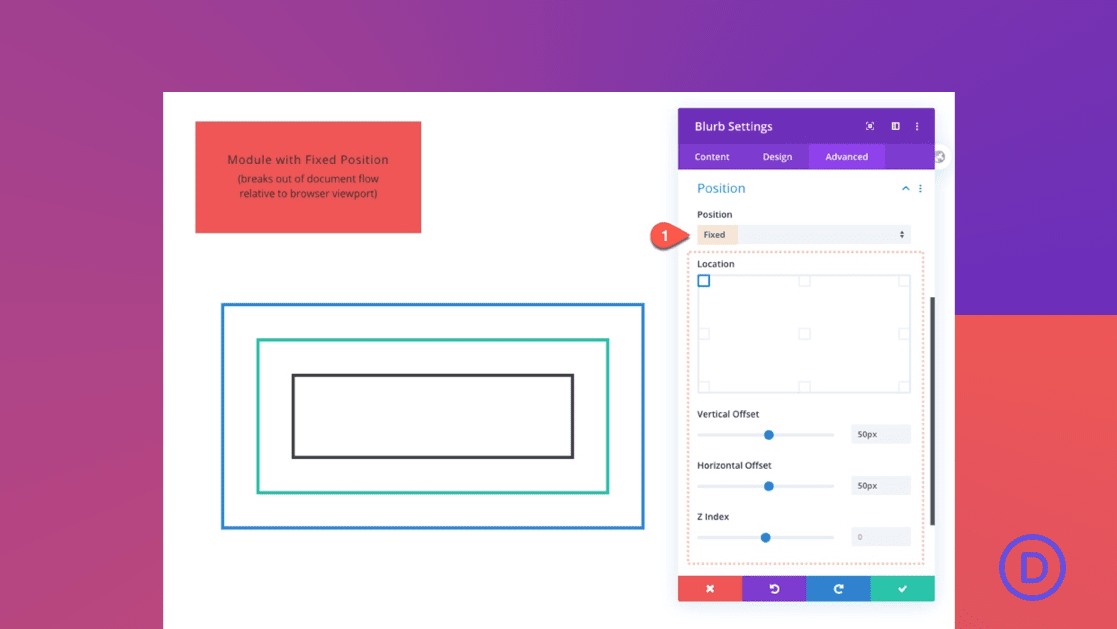Switch to the Content tab
1117x629 pixels.
[711, 157]
